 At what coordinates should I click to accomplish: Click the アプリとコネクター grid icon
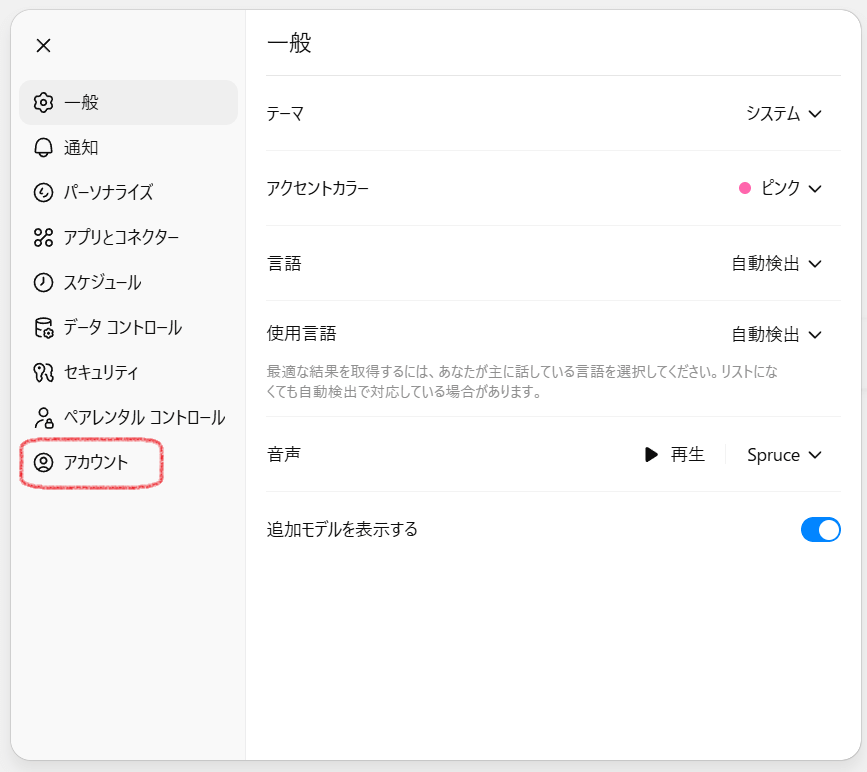[43, 237]
